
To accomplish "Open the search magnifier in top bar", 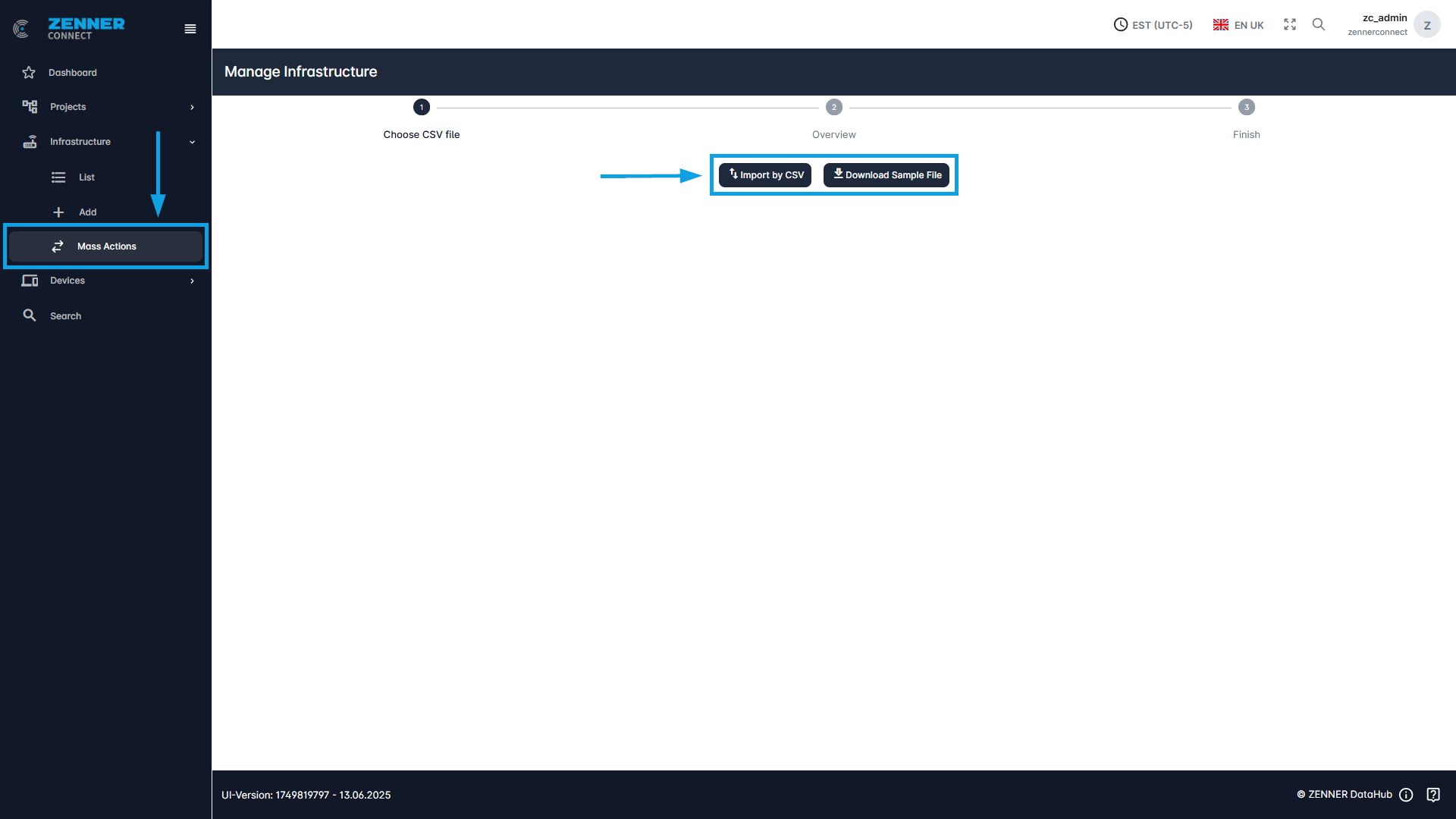I will click(x=1319, y=24).
